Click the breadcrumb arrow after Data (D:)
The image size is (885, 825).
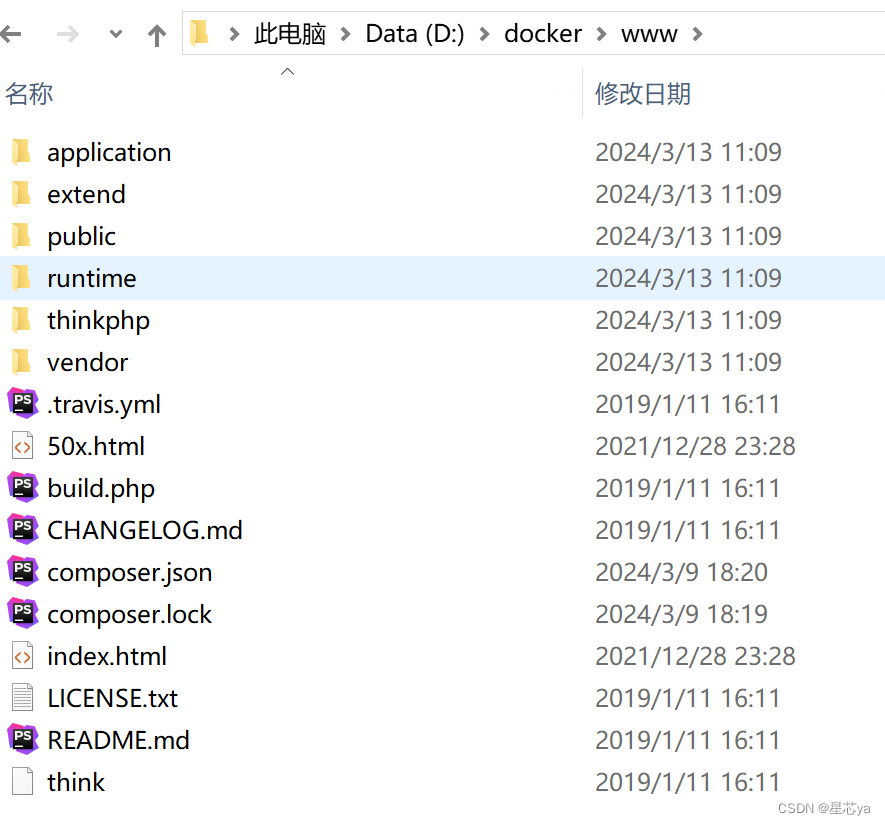pos(484,33)
